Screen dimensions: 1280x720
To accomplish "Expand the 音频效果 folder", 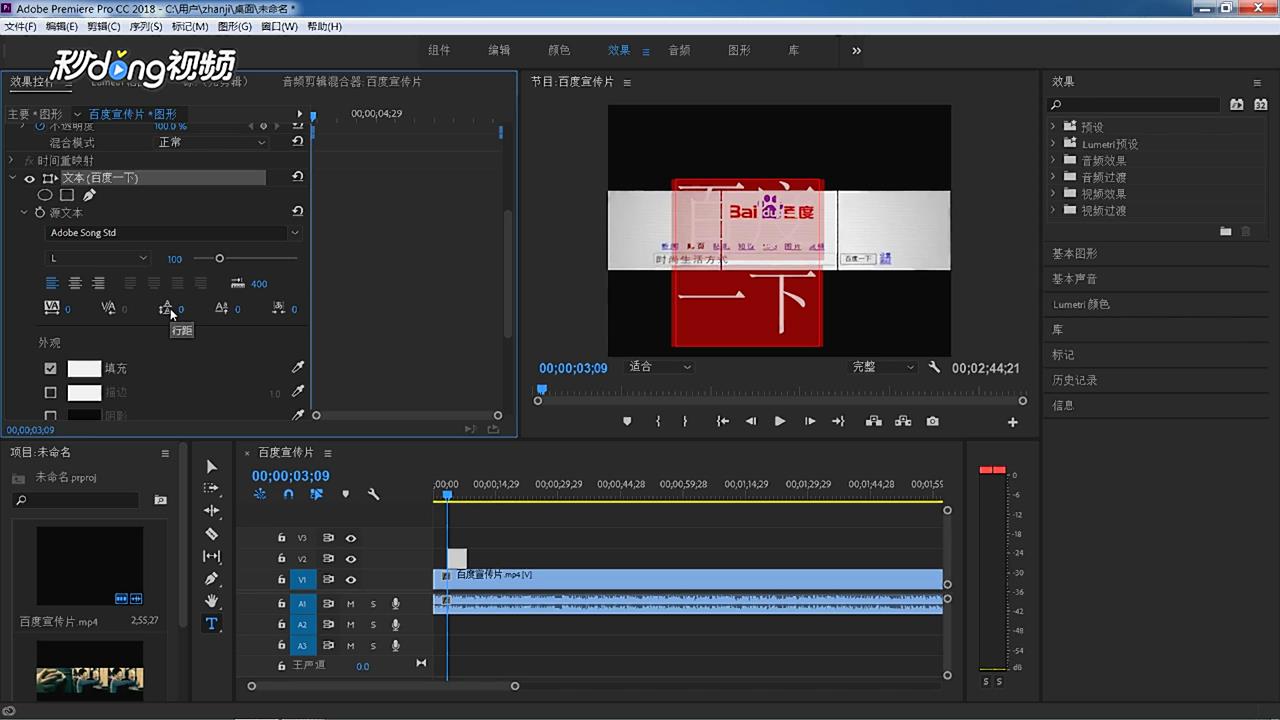I will pyautogui.click(x=1053, y=160).
